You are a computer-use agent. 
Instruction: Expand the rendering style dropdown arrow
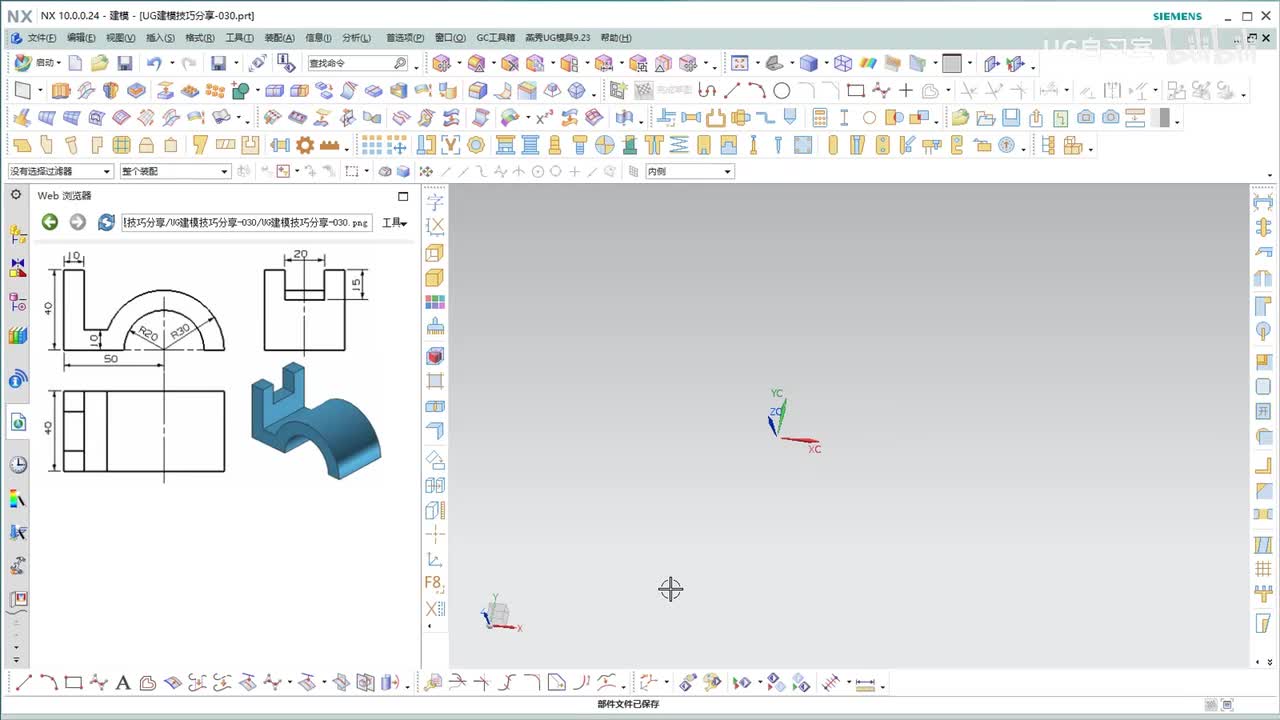827,65
